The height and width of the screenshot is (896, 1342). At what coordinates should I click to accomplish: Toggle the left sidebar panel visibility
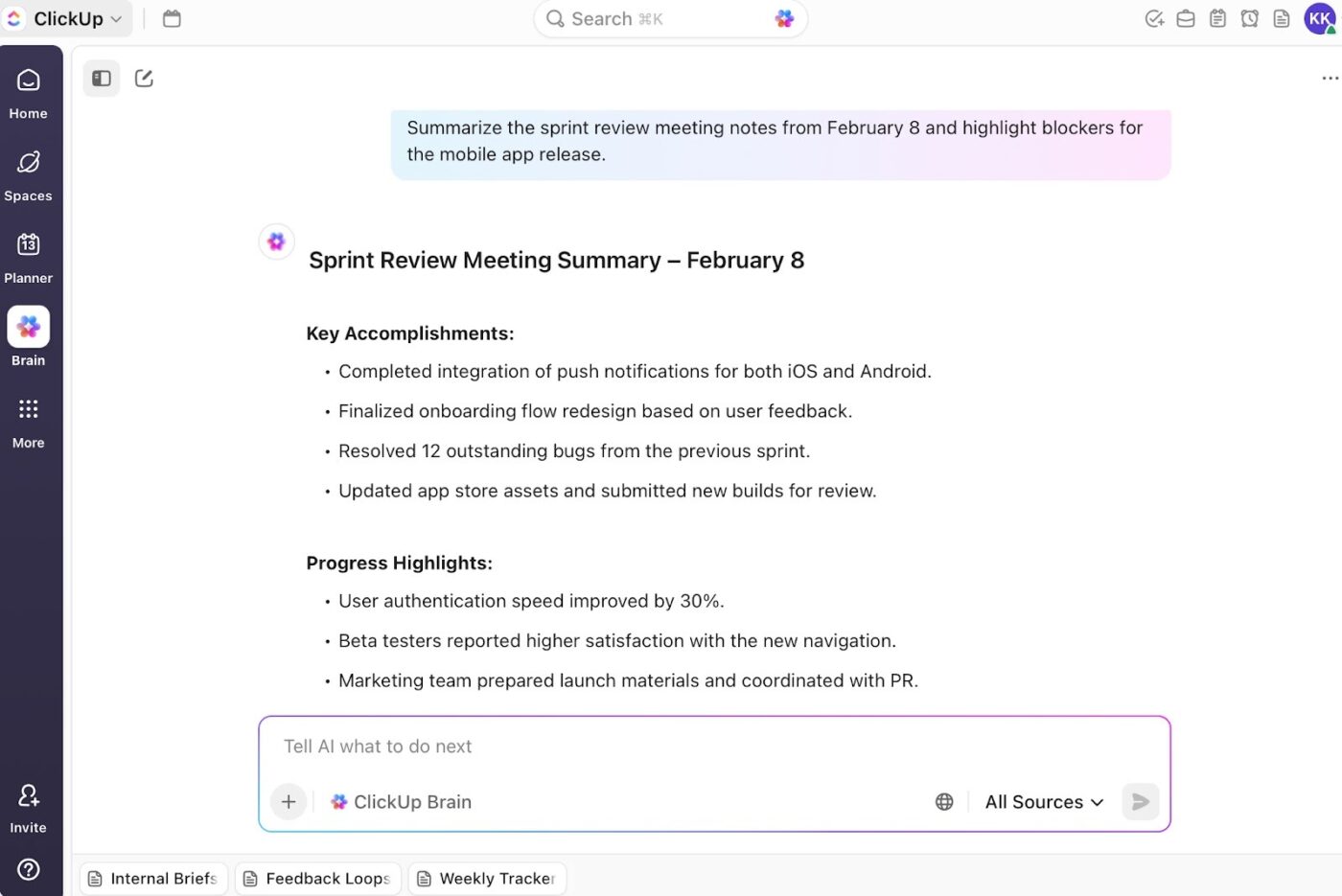[101, 78]
